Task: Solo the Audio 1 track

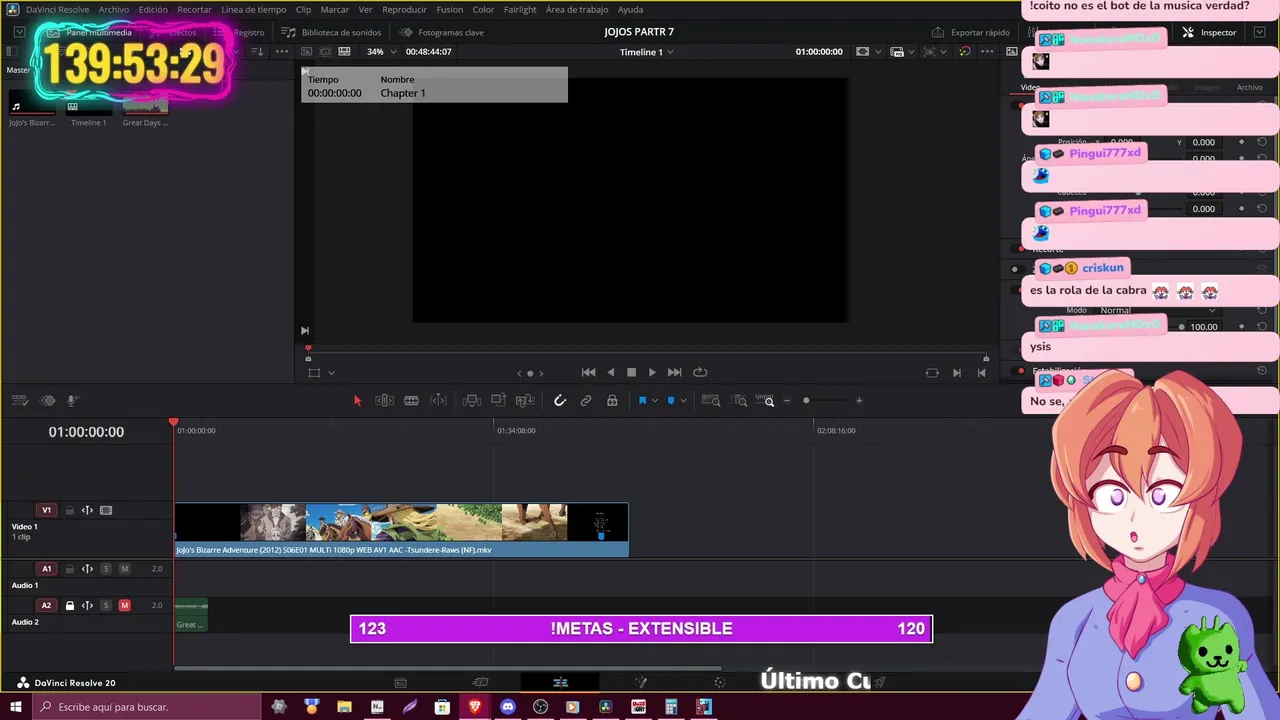Action: pyautogui.click(x=106, y=569)
